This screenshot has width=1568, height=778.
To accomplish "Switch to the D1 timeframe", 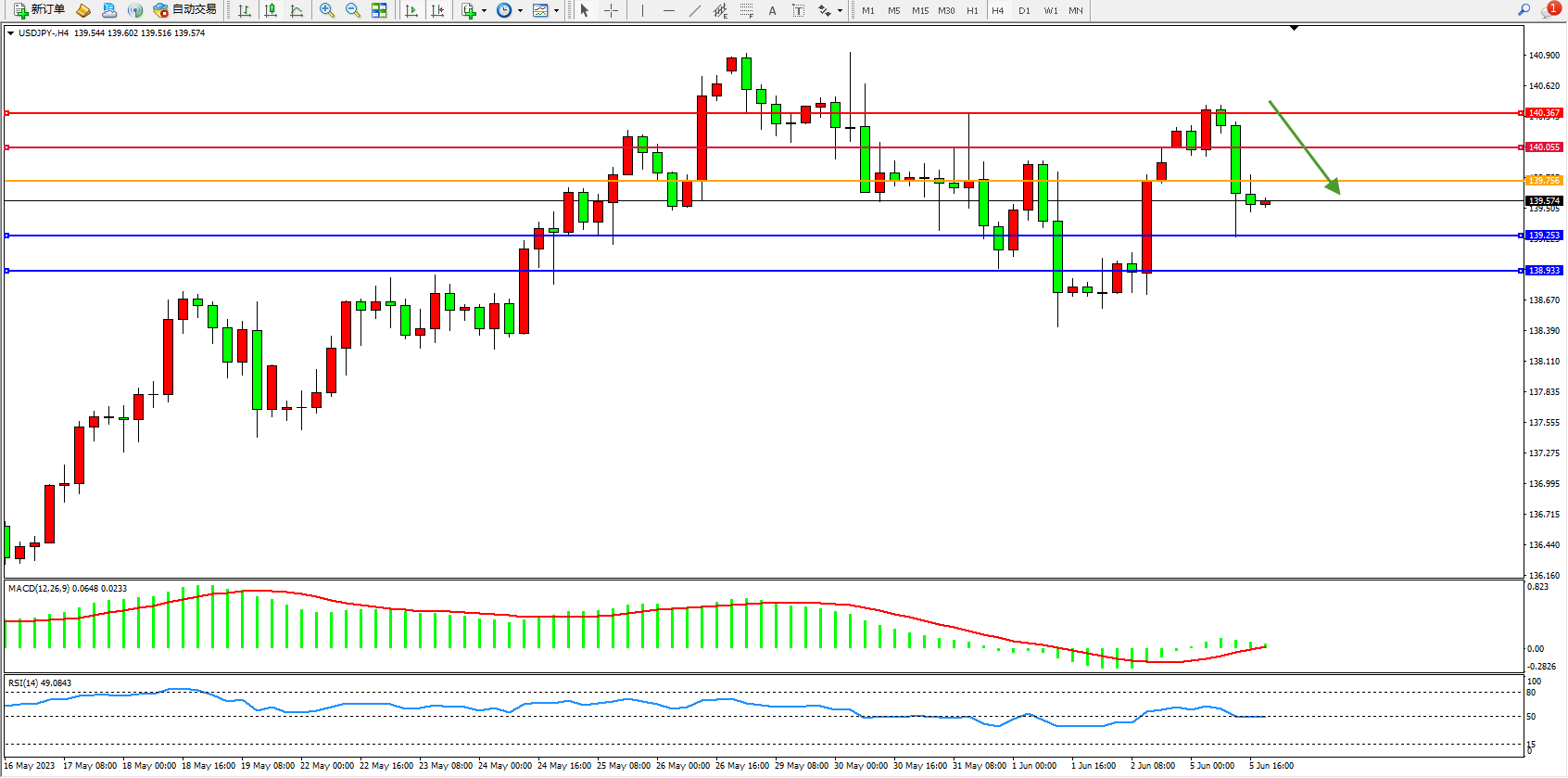I will coord(1024,10).
